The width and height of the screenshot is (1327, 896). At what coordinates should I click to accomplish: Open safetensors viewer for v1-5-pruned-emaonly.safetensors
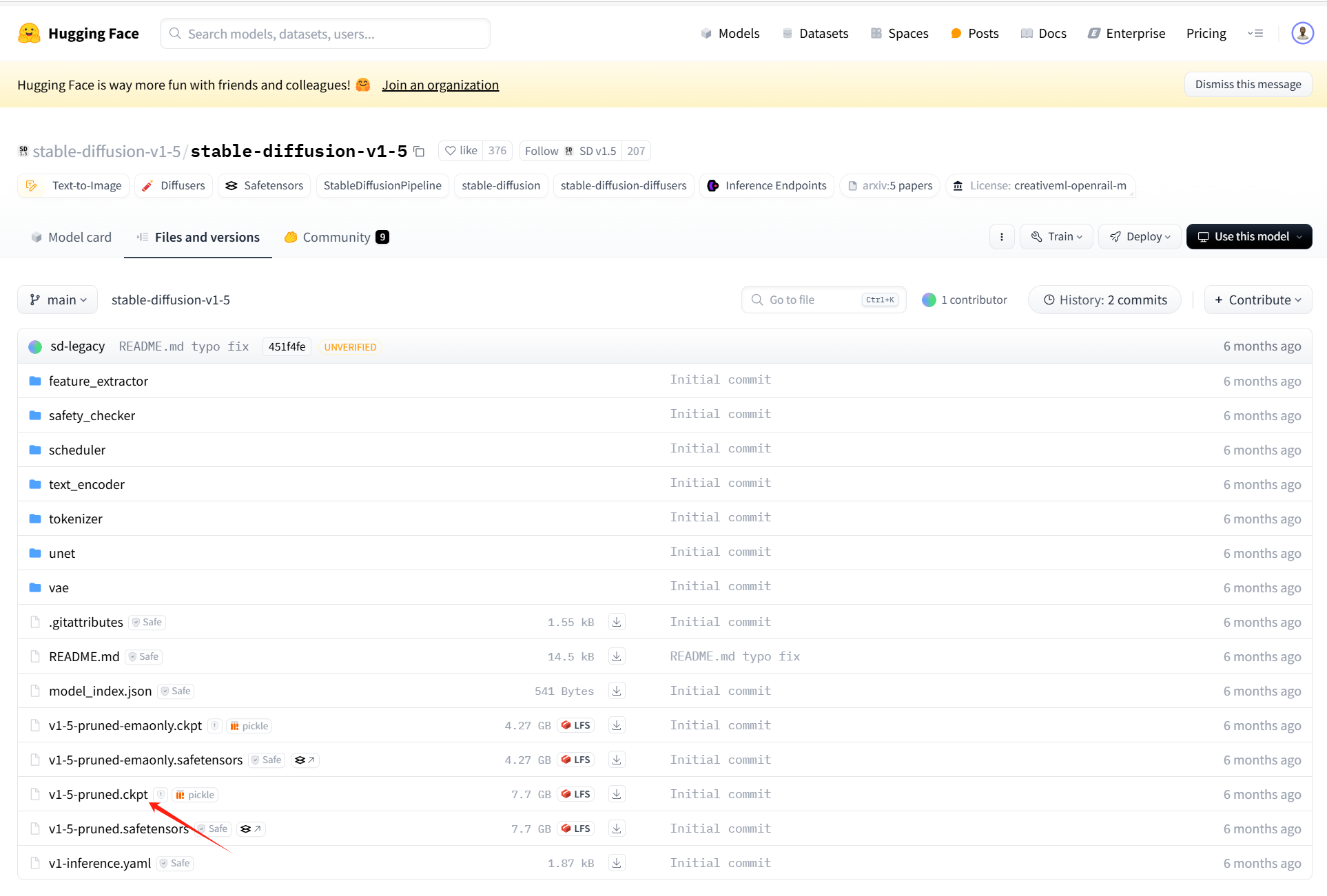(x=305, y=760)
